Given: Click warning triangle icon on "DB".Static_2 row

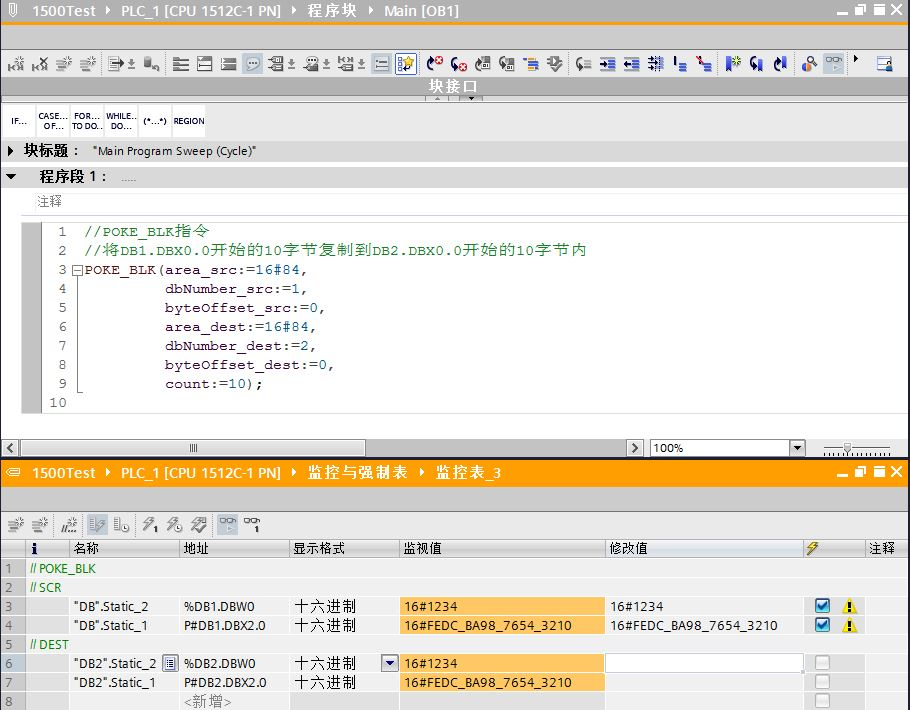Looking at the screenshot, I should click(x=849, y=607).
